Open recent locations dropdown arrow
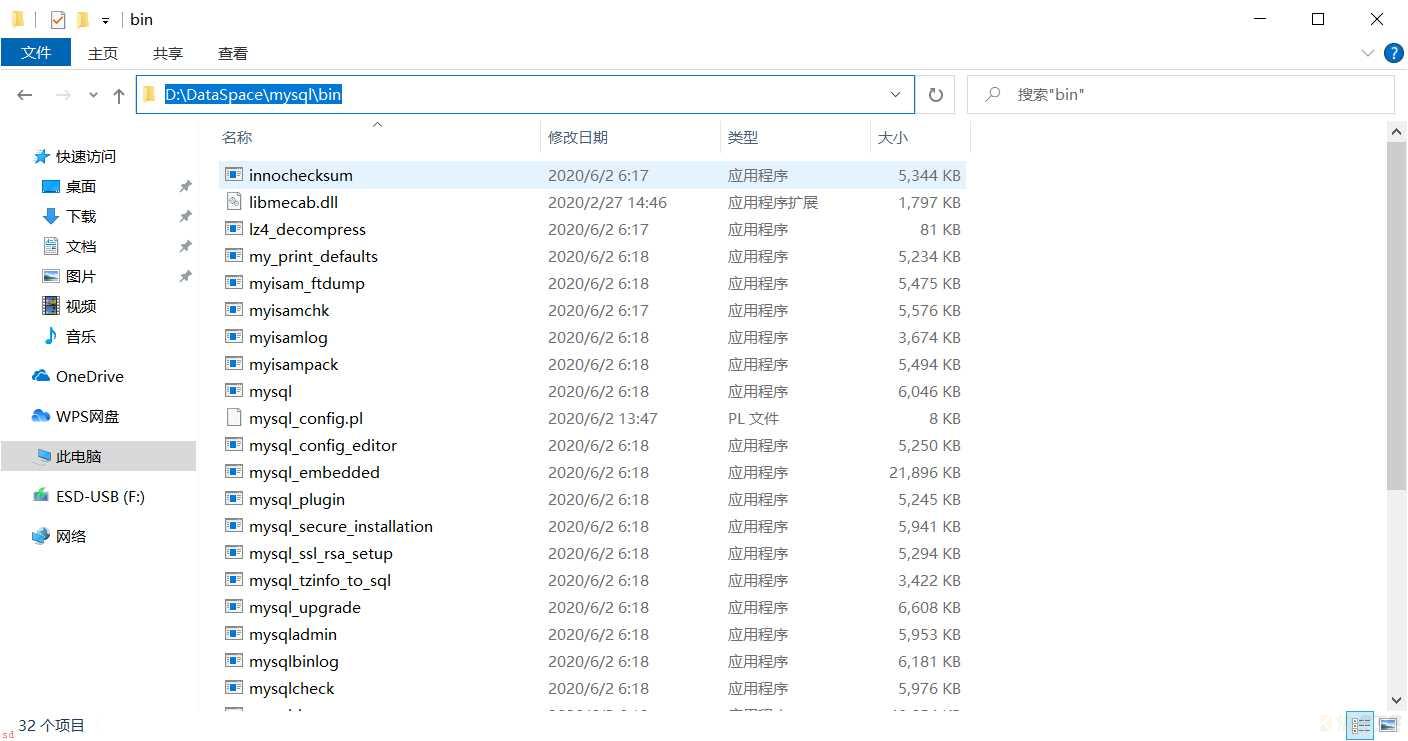 [x=93, y=95]
